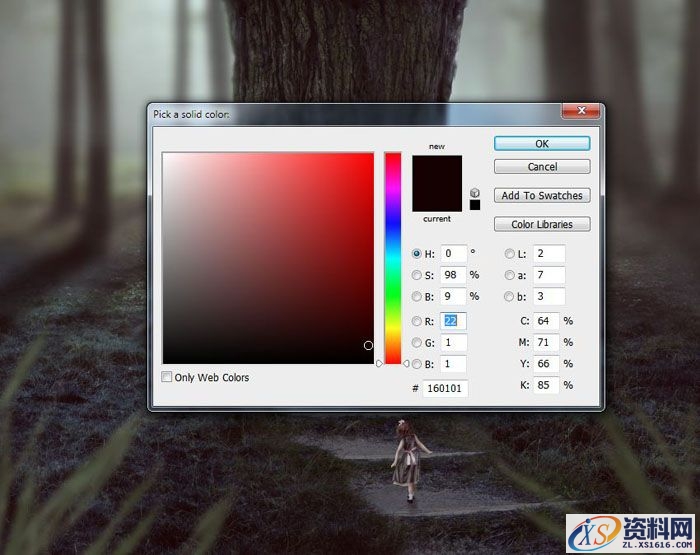The image size is (700, 555).
Task: Click the current color preview swatch
Action: point(437,198)
